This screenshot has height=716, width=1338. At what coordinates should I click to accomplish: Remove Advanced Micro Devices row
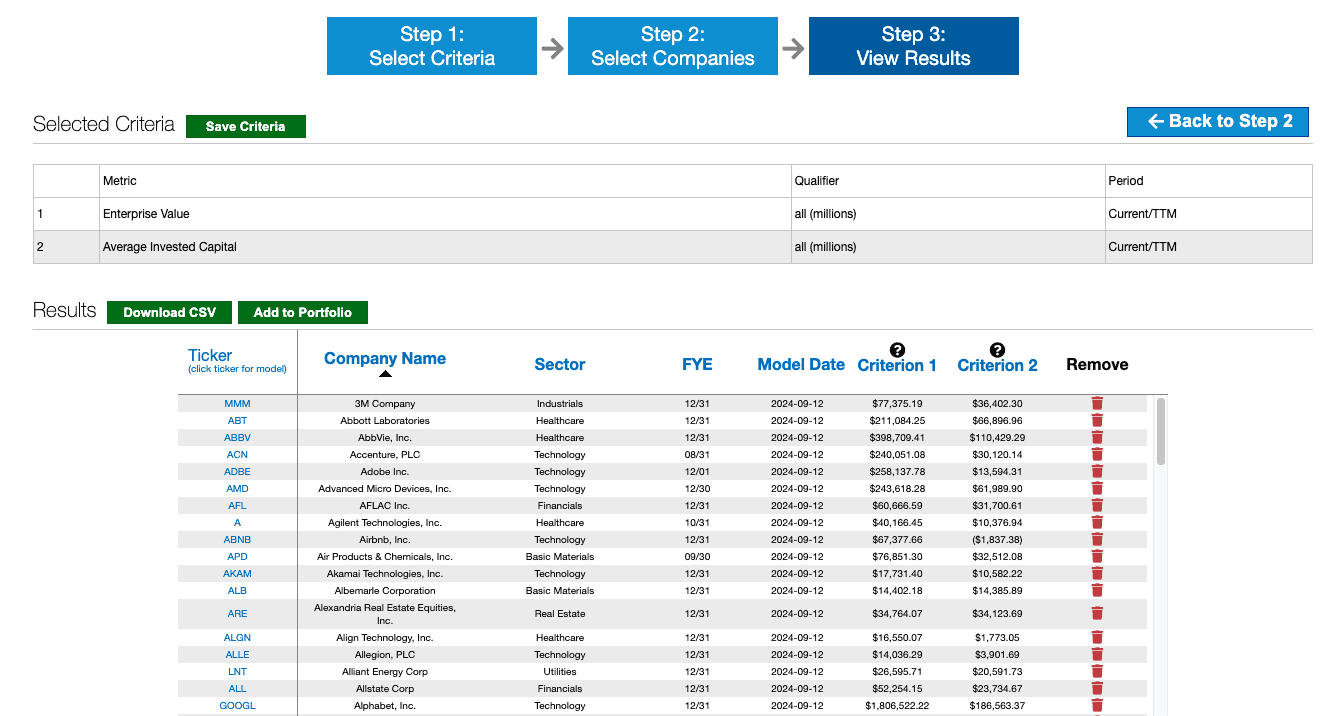tap(1097, 489)
